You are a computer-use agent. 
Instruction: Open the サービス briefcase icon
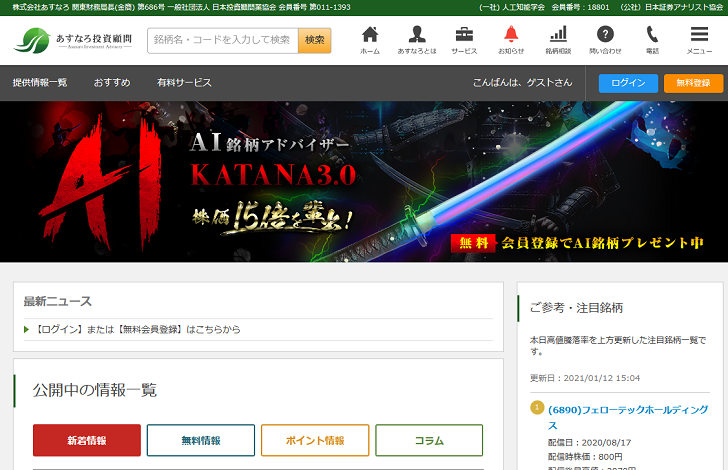464,40
